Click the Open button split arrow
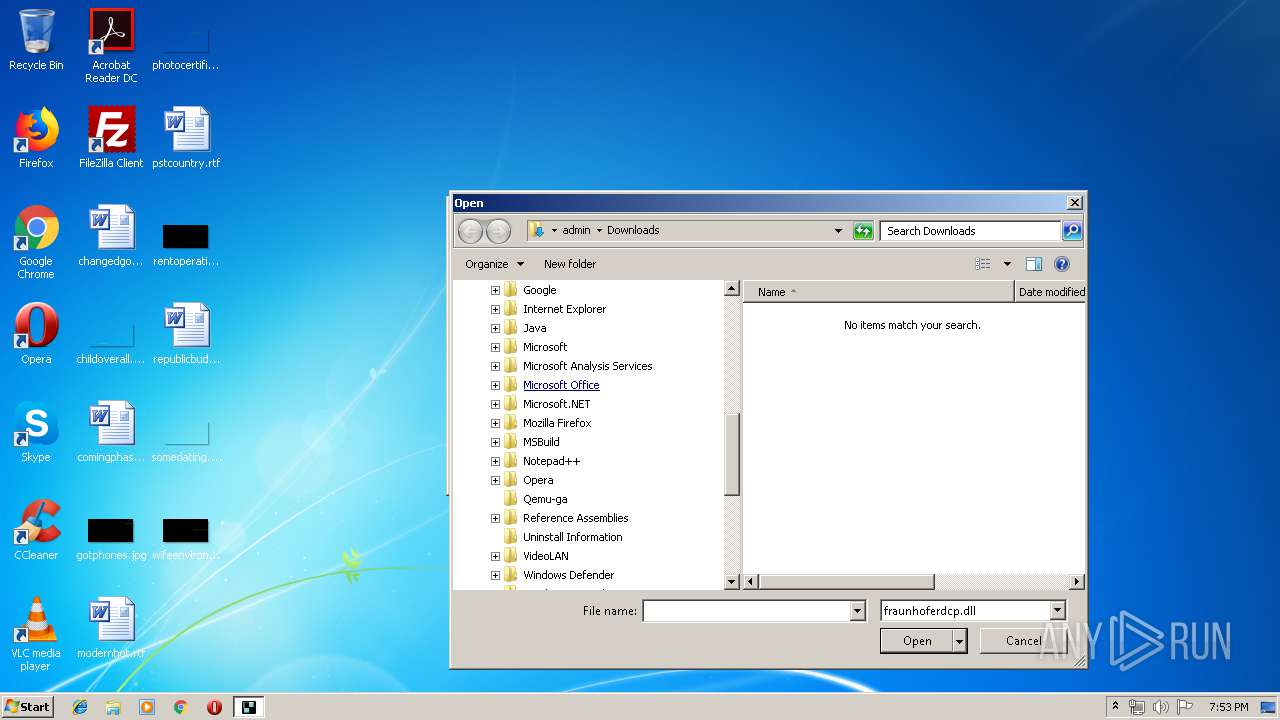 960,641
